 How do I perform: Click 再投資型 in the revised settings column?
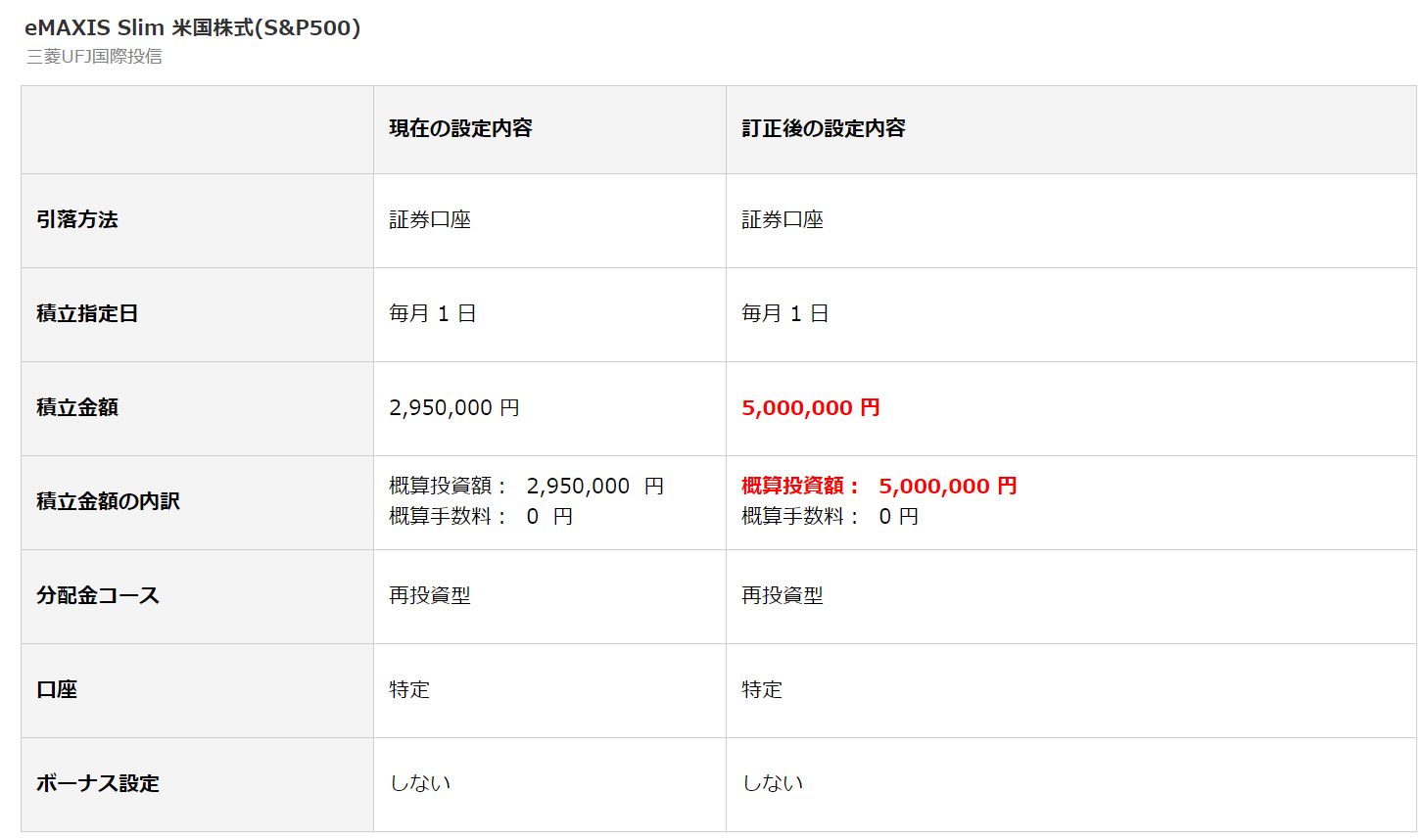[x=782, y=596]
